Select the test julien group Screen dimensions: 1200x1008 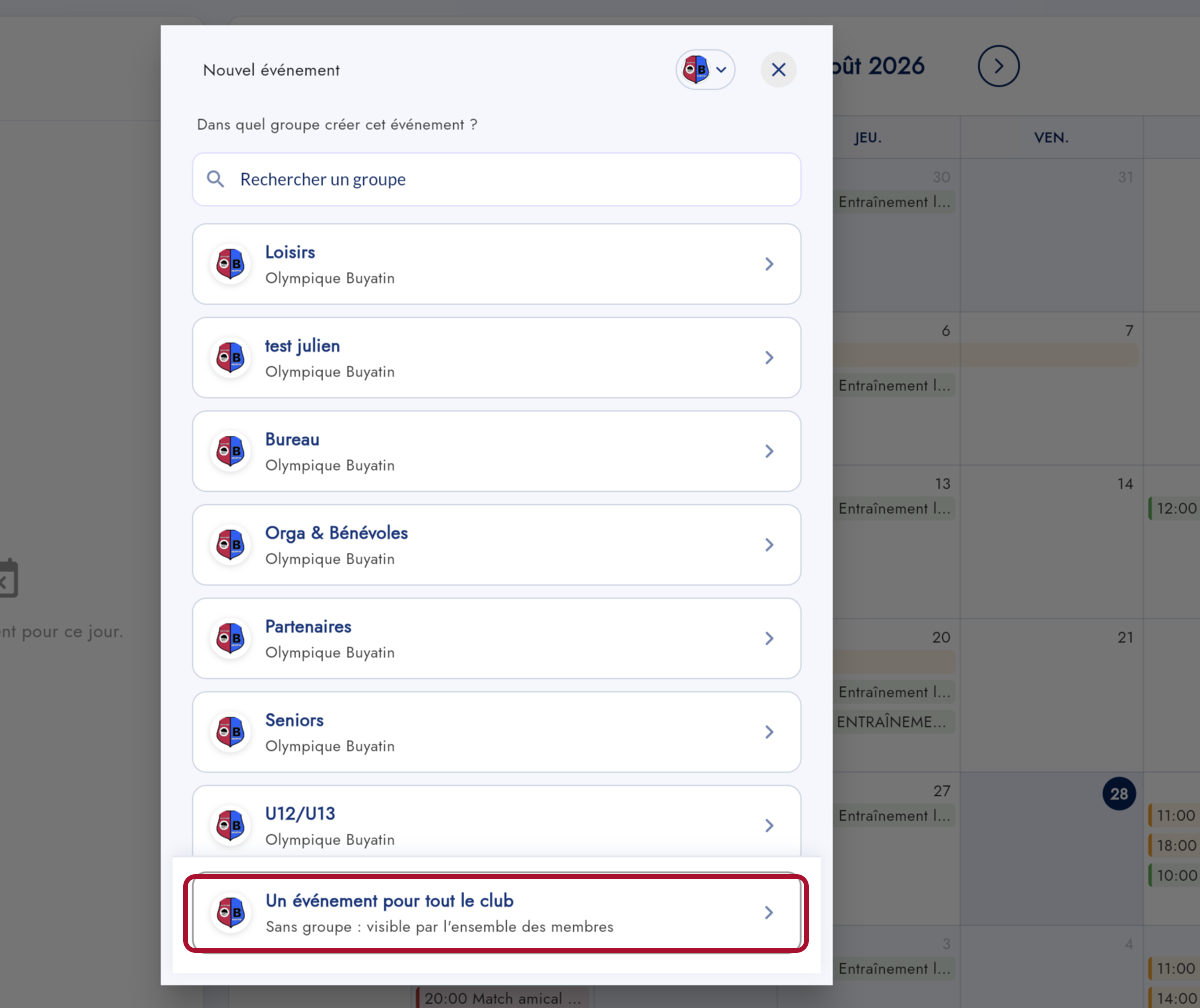[497, 358]
